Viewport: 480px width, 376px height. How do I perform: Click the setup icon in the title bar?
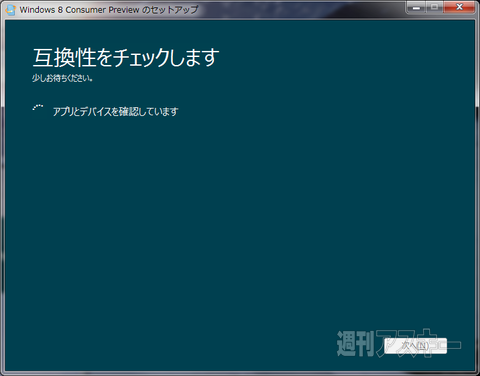pos(11,10)
